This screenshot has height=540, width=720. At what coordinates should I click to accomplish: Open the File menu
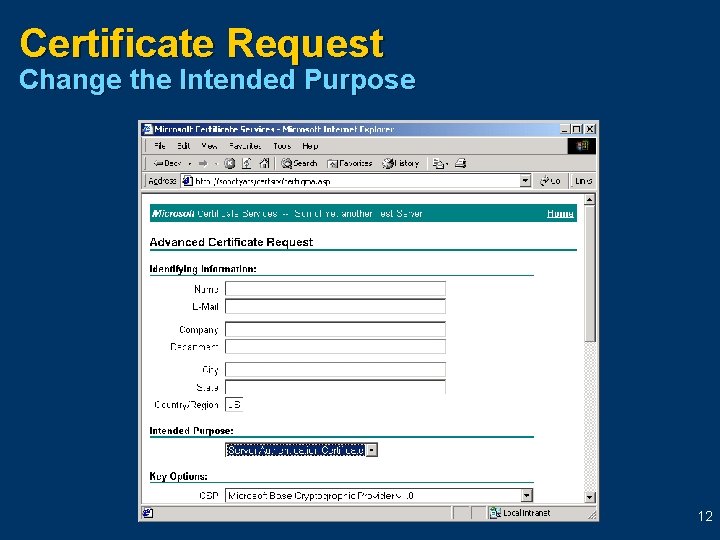point(159,146)
